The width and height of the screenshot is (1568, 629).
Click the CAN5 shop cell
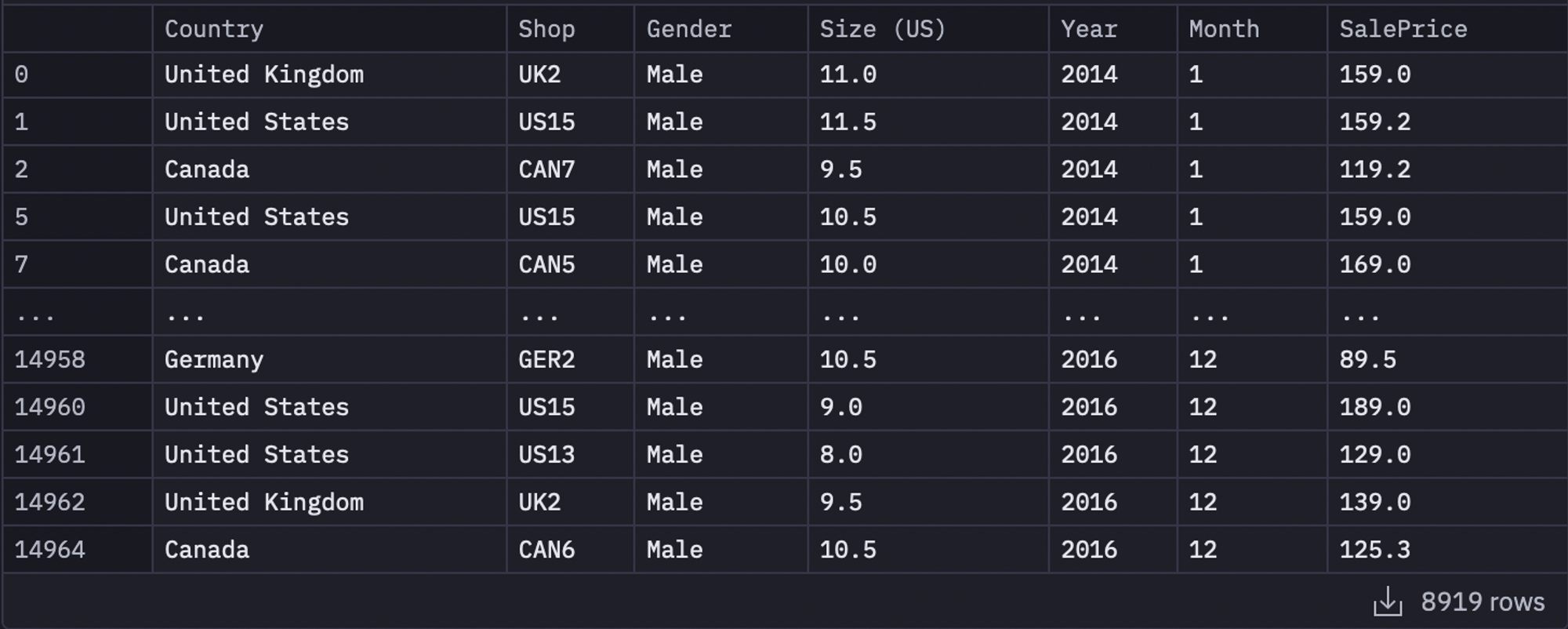pyautogui.click(x=546, y=264)
